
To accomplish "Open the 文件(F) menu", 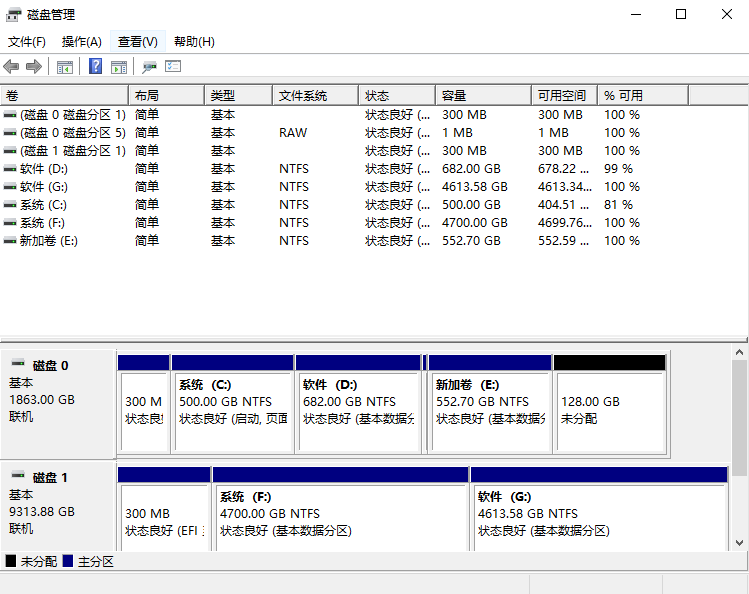I will click(x=27, y=42).
